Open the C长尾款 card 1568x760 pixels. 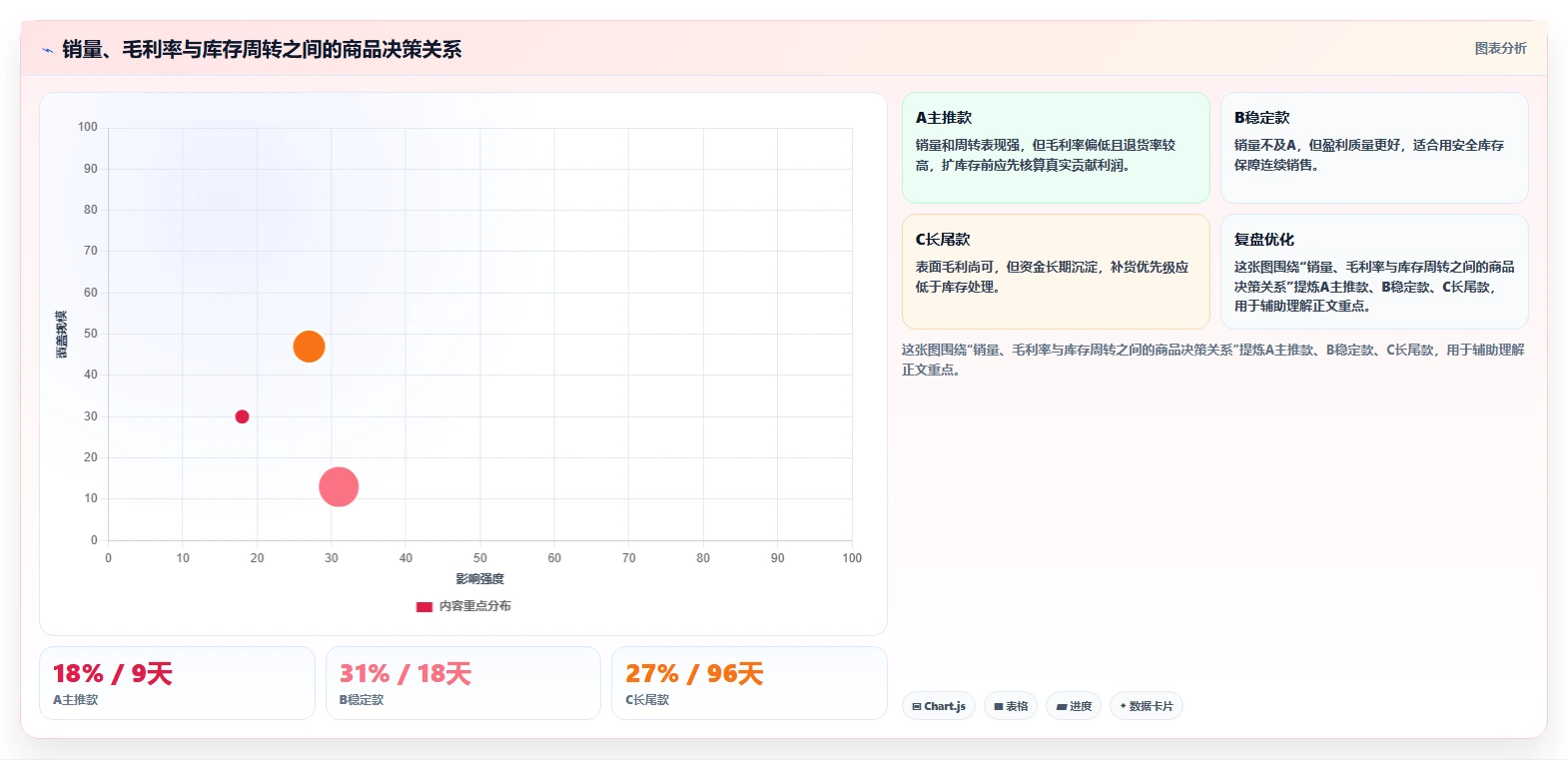point(1056,272)
